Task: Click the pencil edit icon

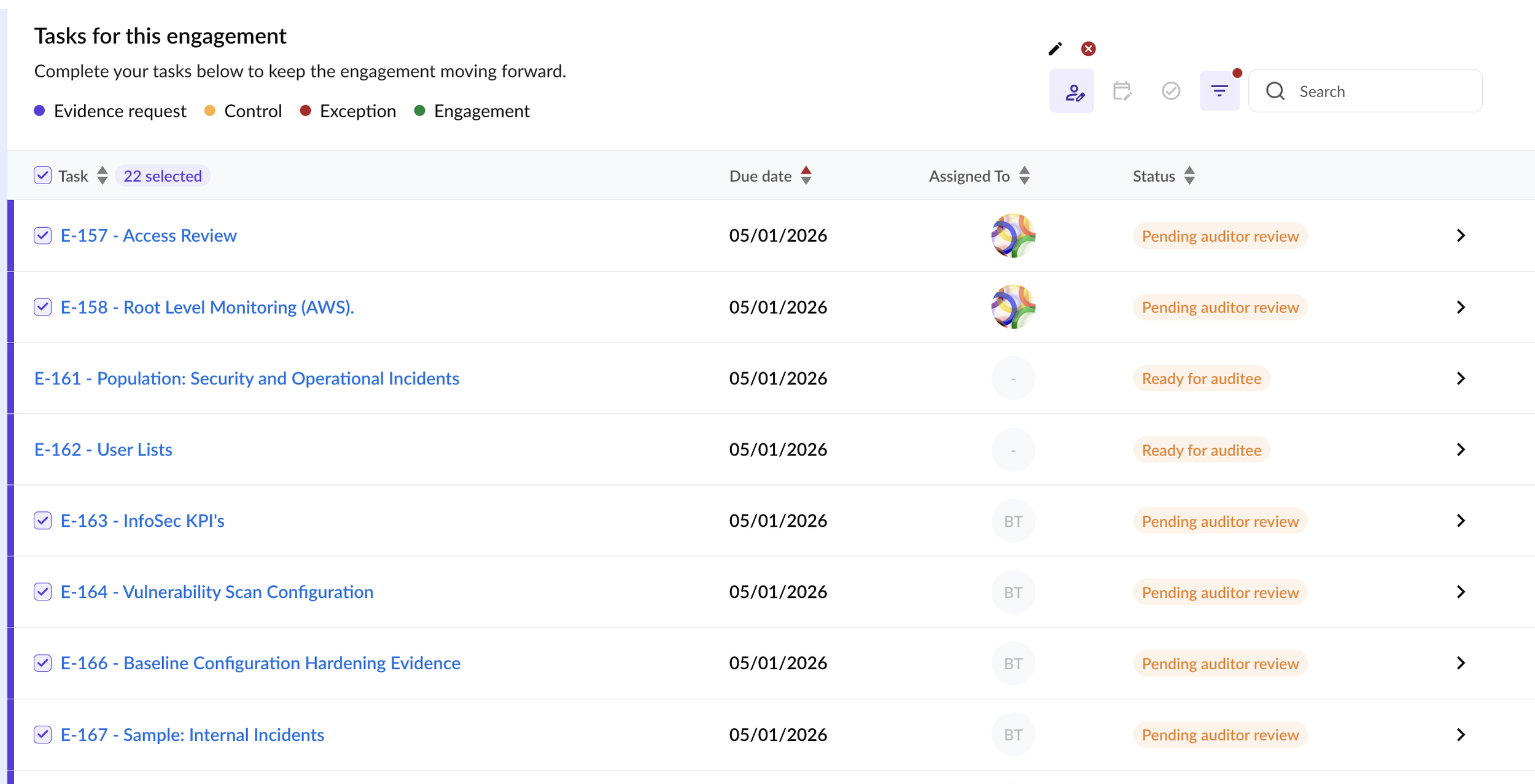Action: (1055, 49)
